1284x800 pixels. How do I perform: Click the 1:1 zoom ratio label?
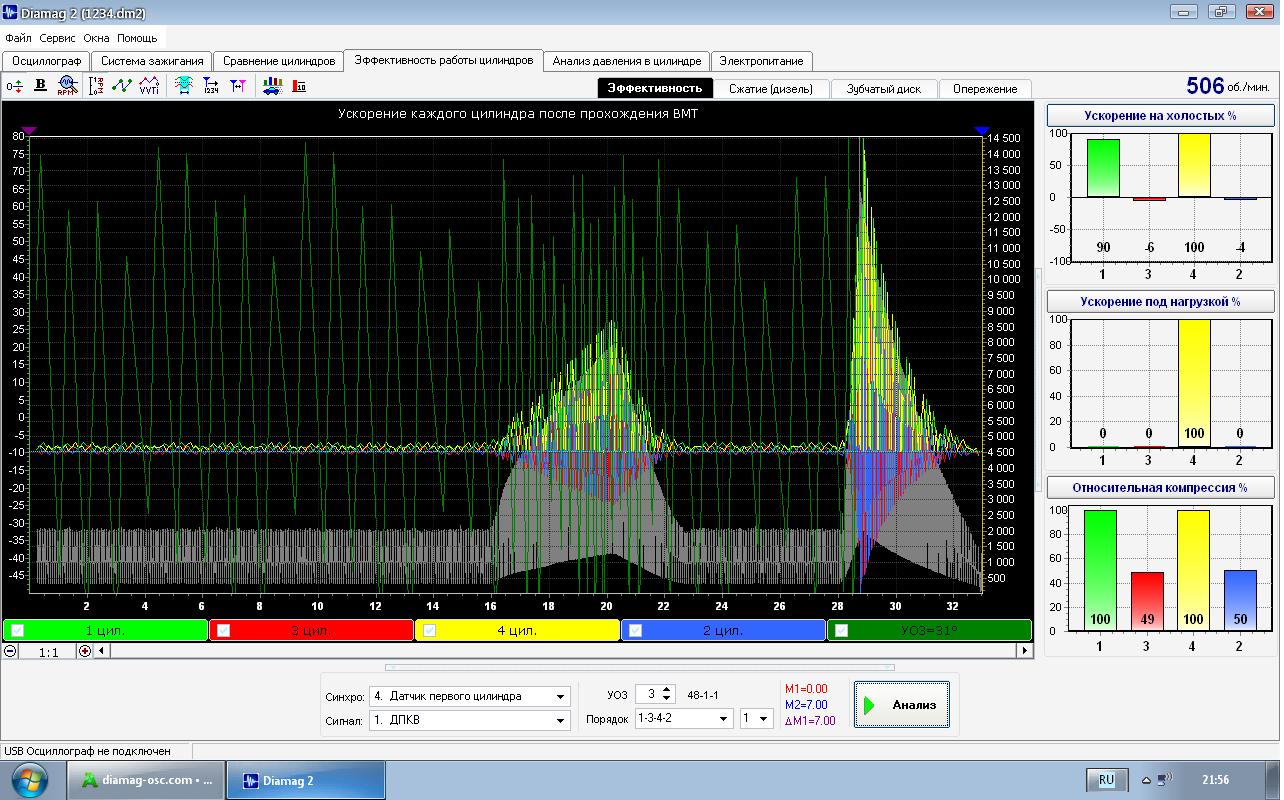click(48, 652)
